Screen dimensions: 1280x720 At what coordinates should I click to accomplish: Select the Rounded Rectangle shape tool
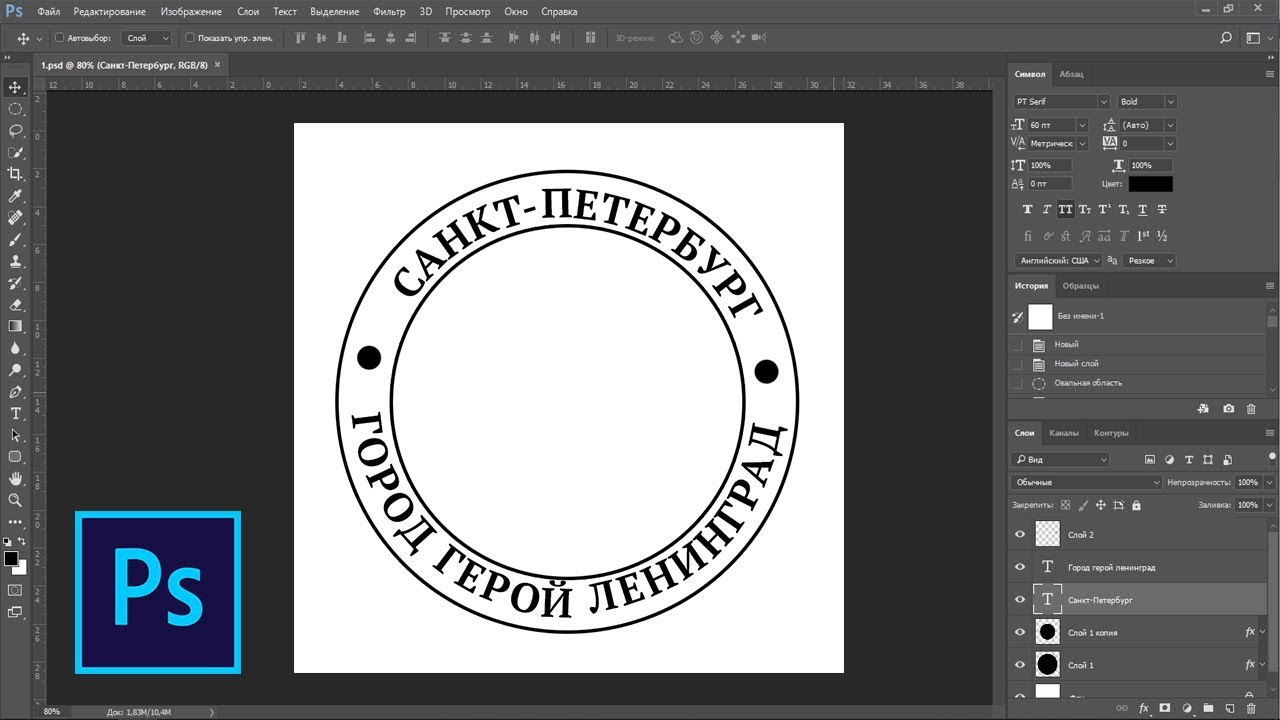click(x=15, y=457)
